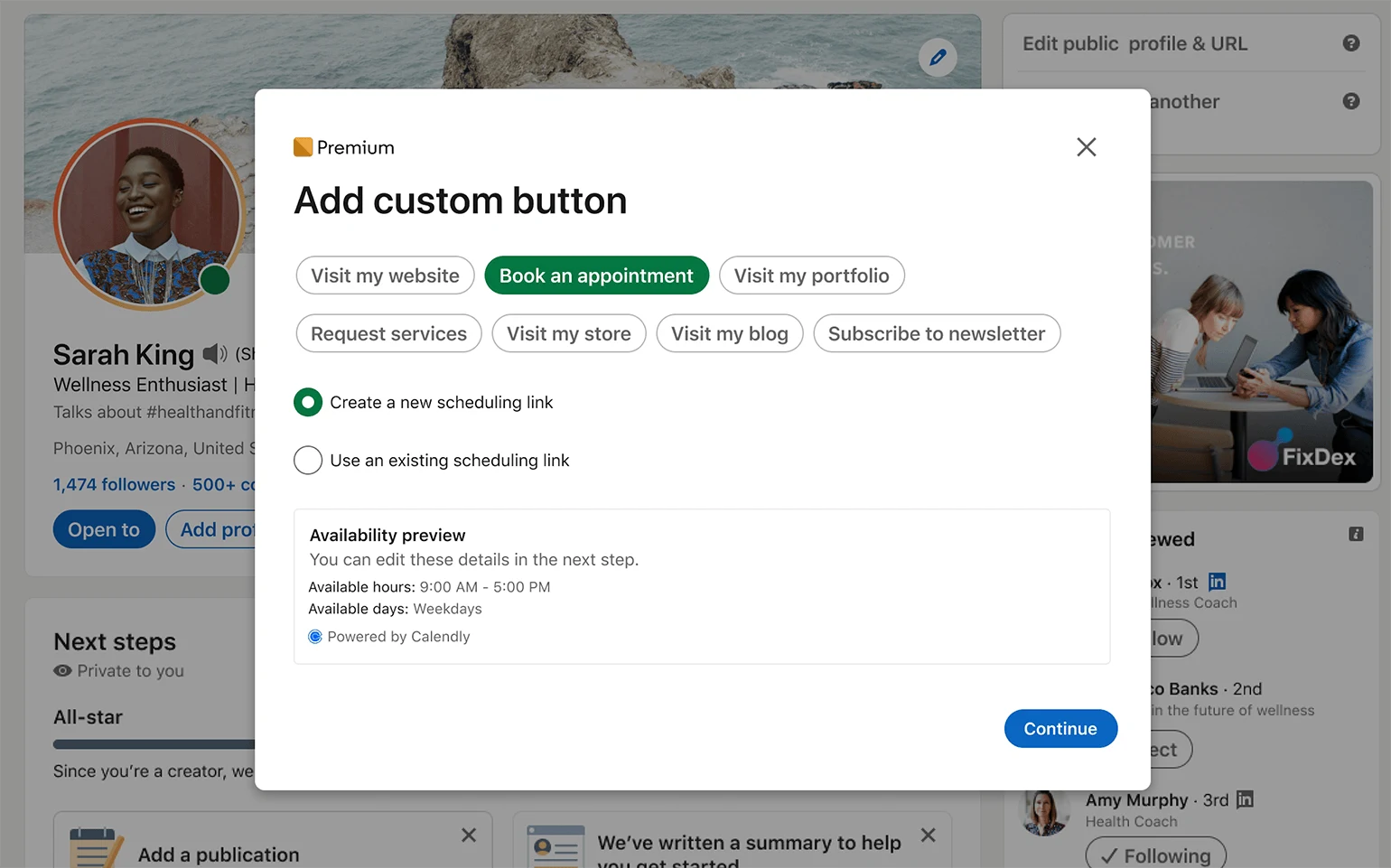Viewport: 1391px width, 868px height.
Task: Click the Premium logo icon
Action: pos(303,147)
